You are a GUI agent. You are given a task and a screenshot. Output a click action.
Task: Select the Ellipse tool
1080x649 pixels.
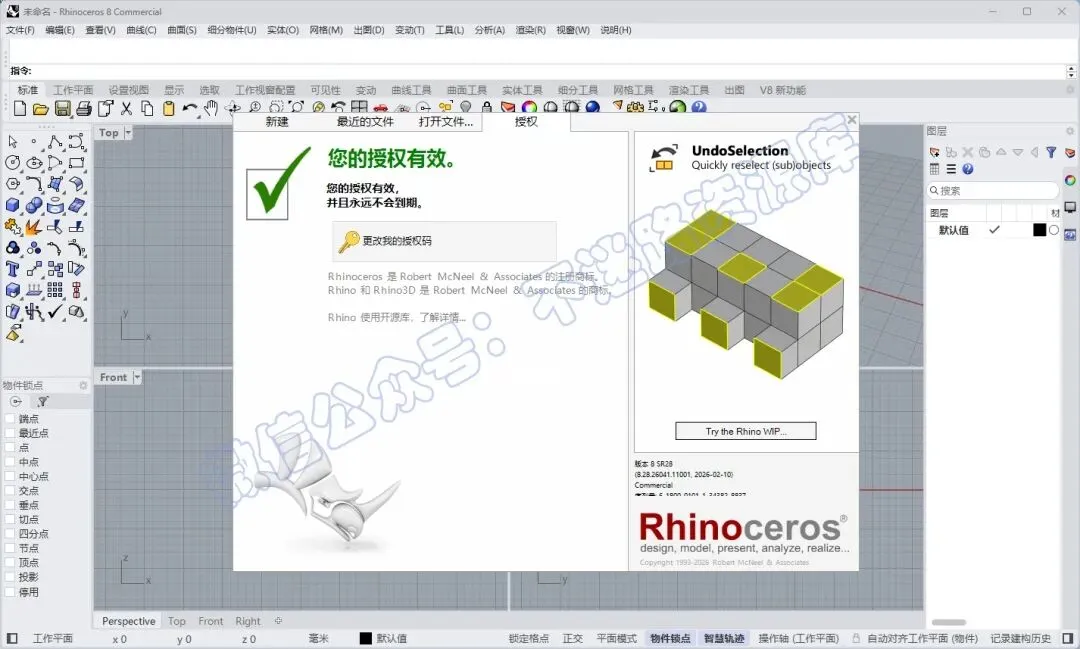34,163
